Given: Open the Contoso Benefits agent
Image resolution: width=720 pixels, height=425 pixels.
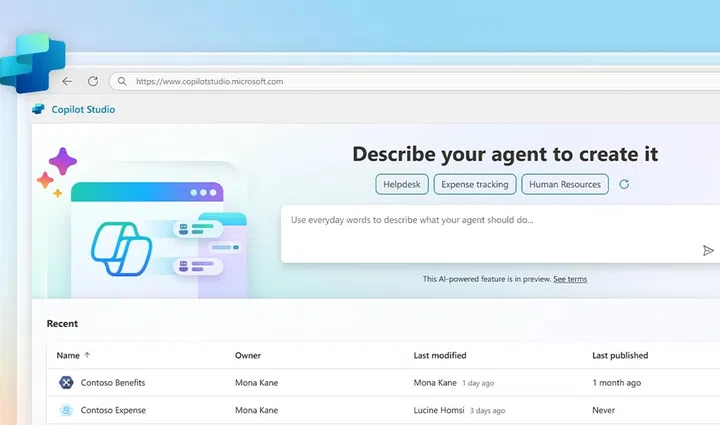Looking at the screenshot, I should tap(113, 382).
